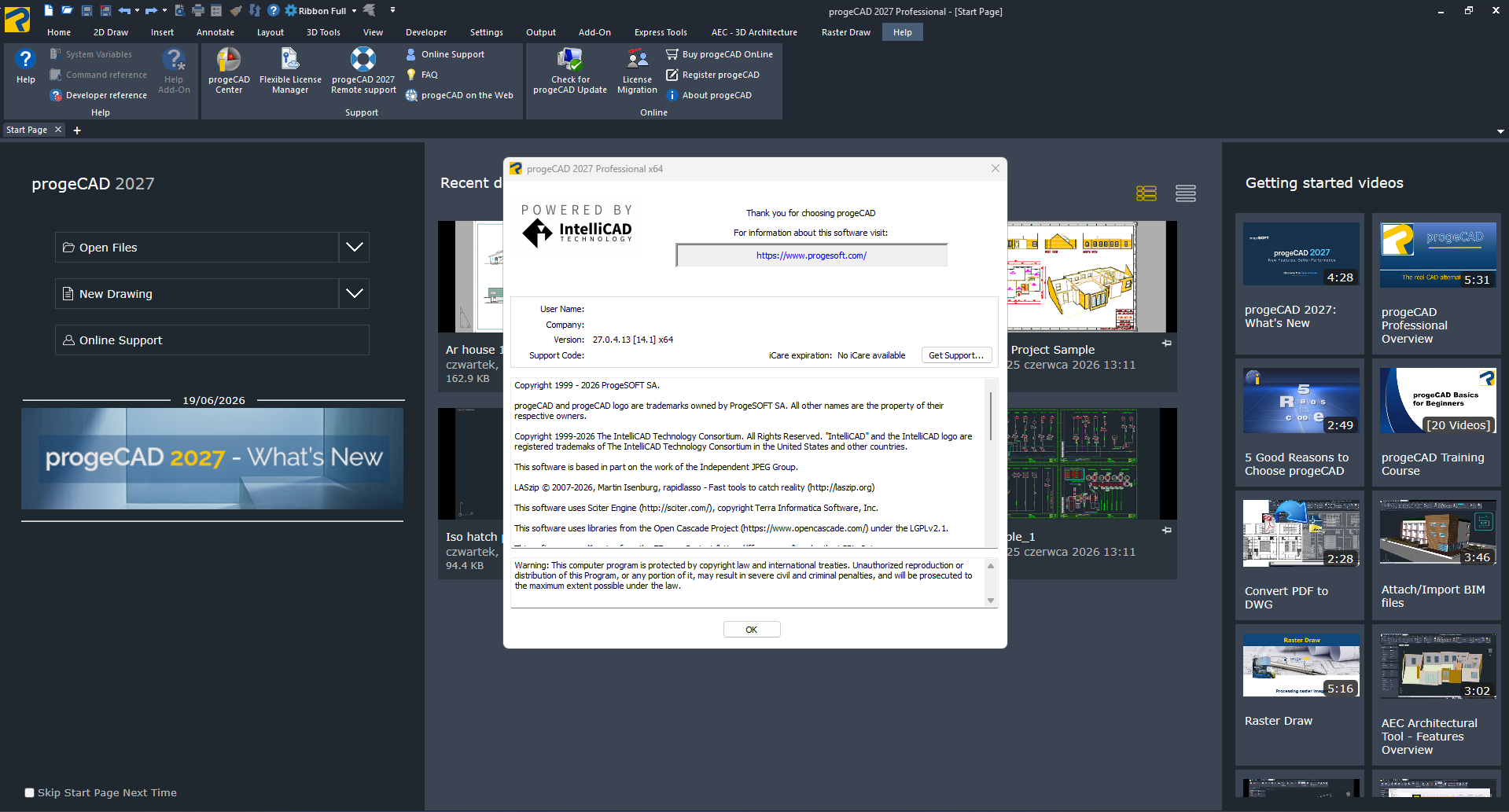Expand the Open Files dropdown arrow

(355, 247)
